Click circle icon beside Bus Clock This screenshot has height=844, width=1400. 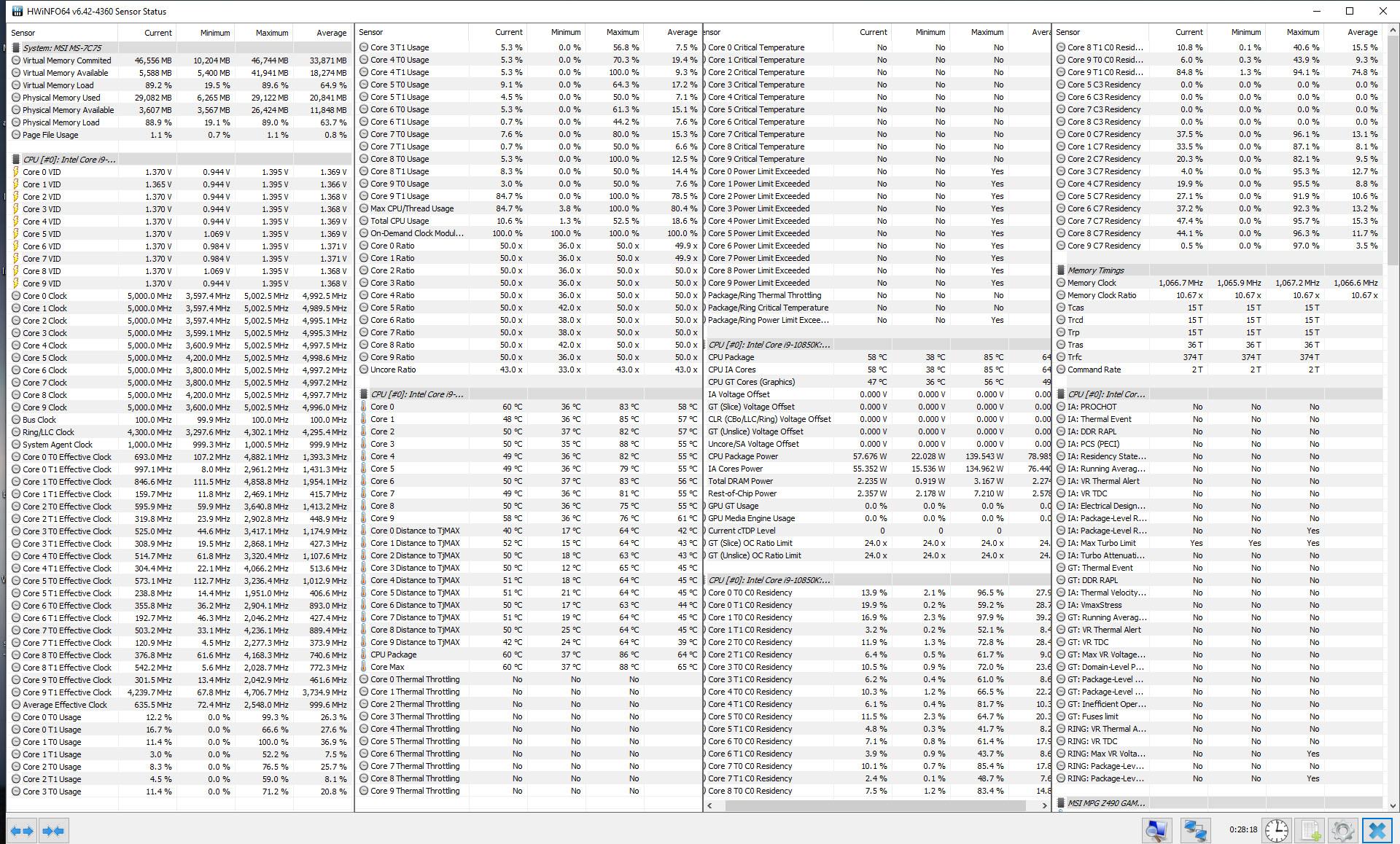coord(16,420)
